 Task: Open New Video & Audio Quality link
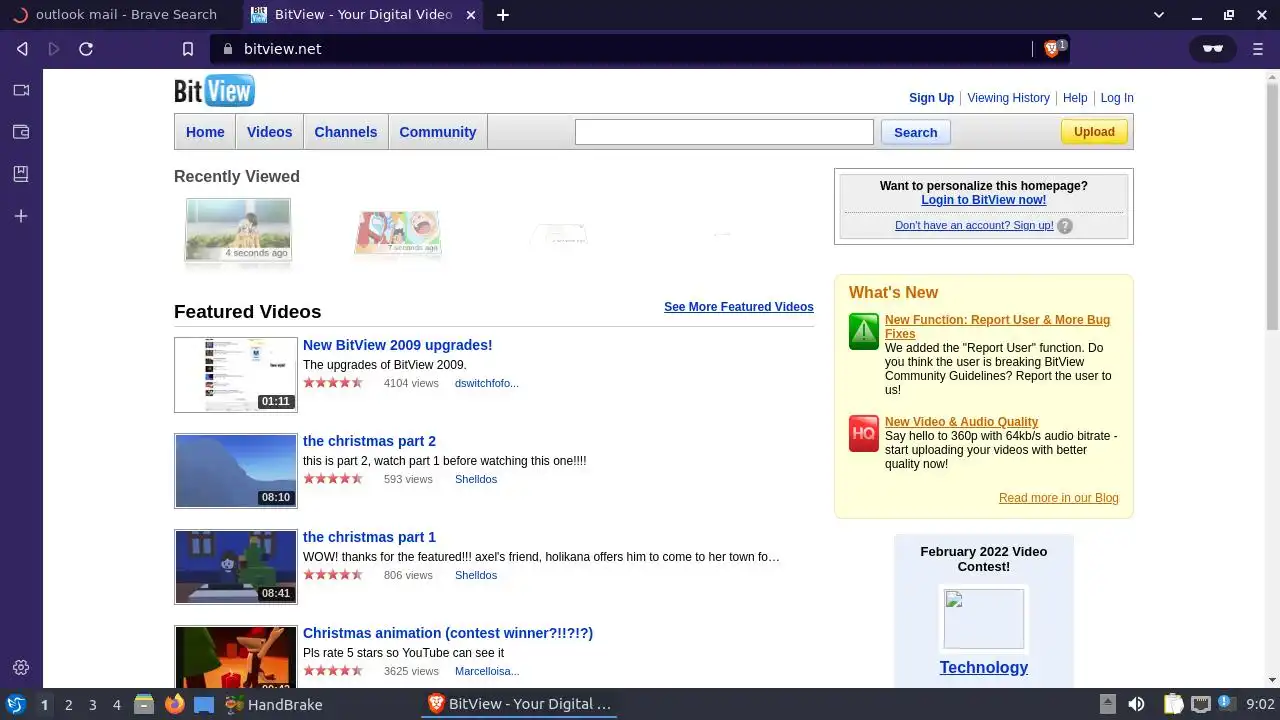point(961,422)
